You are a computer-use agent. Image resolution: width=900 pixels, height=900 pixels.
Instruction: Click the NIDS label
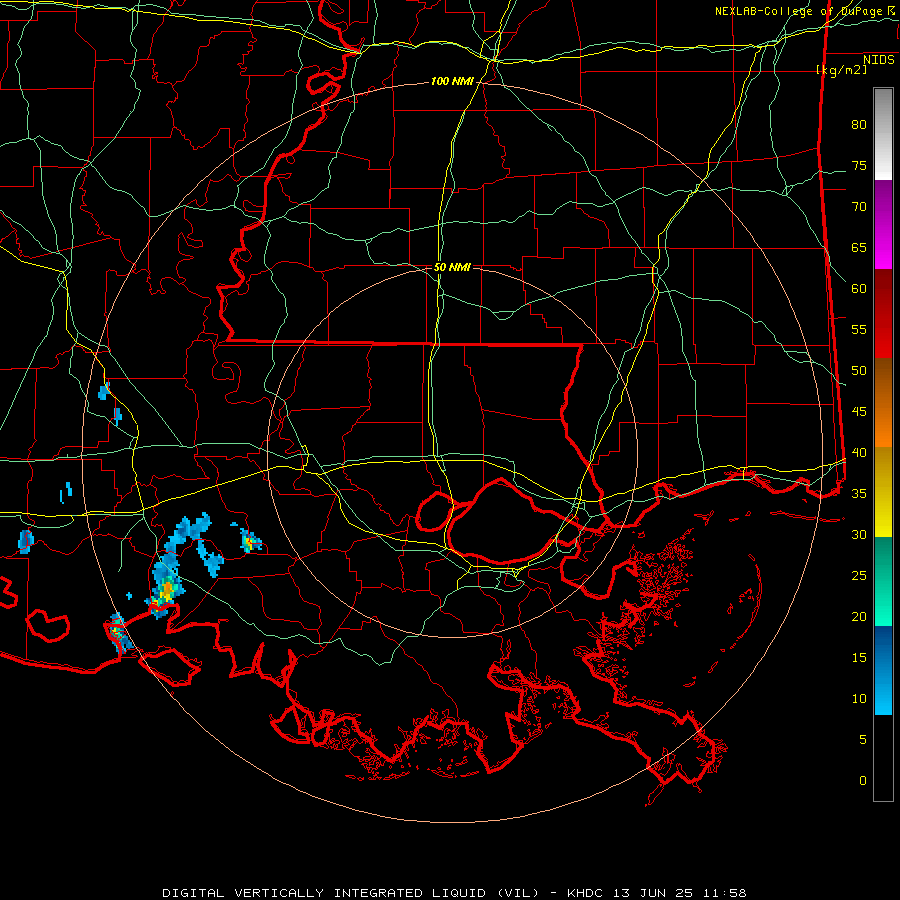[x=879, y=60]
